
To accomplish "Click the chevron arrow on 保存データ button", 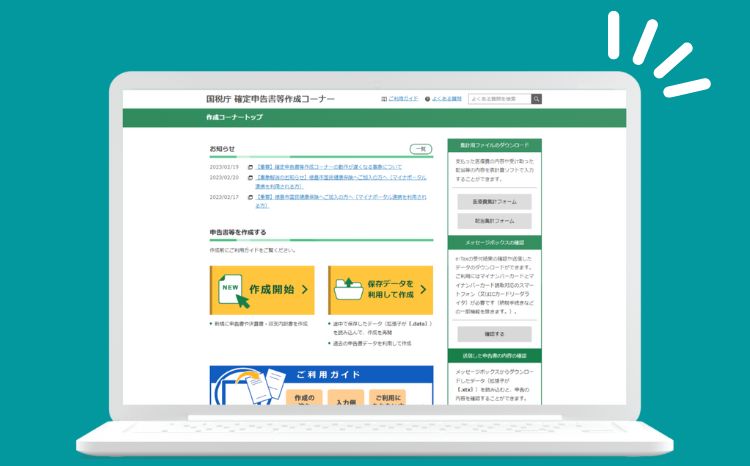I will click(x=423, y=289).
